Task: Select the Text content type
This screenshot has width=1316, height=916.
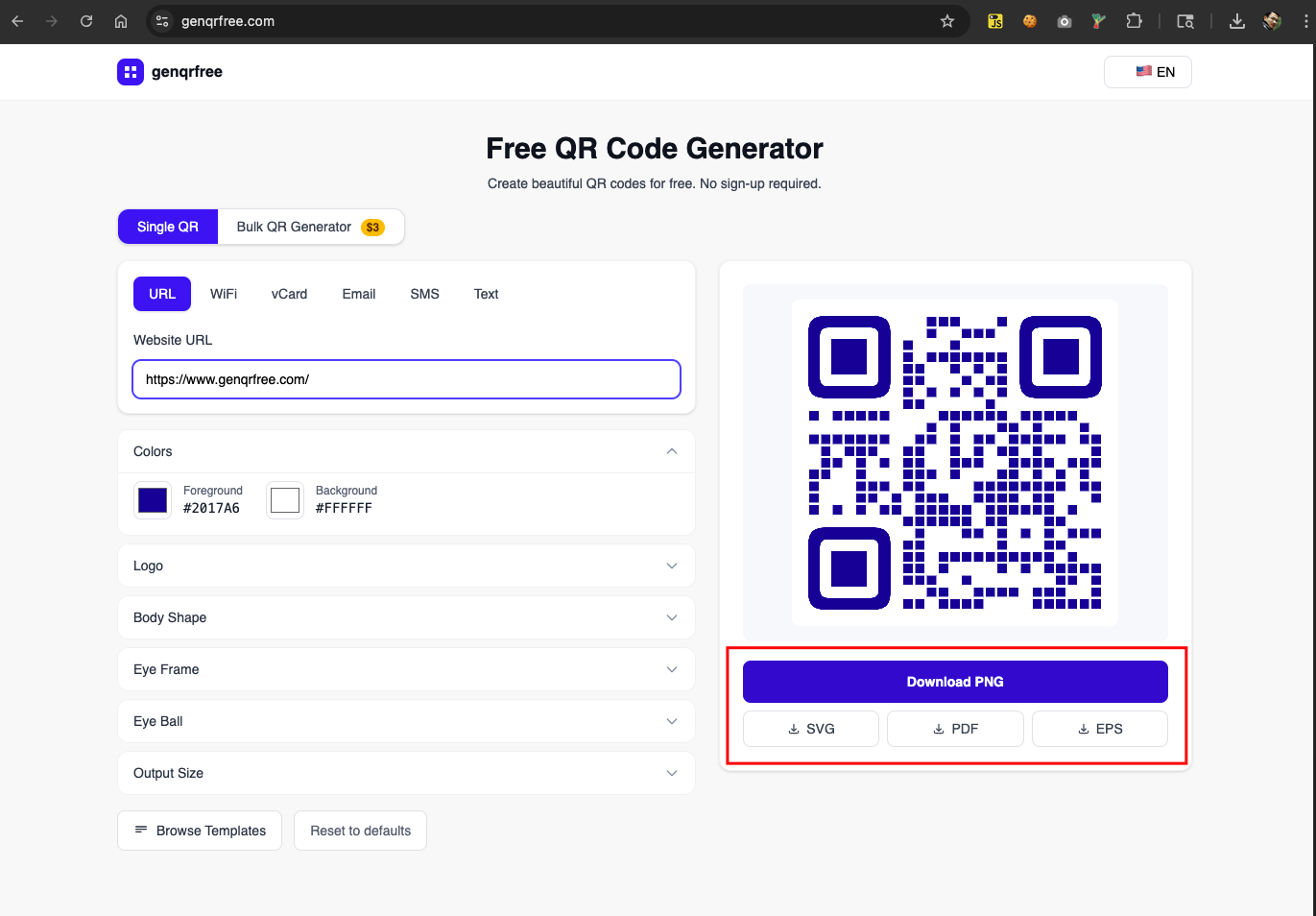Action: pos(487,294)
